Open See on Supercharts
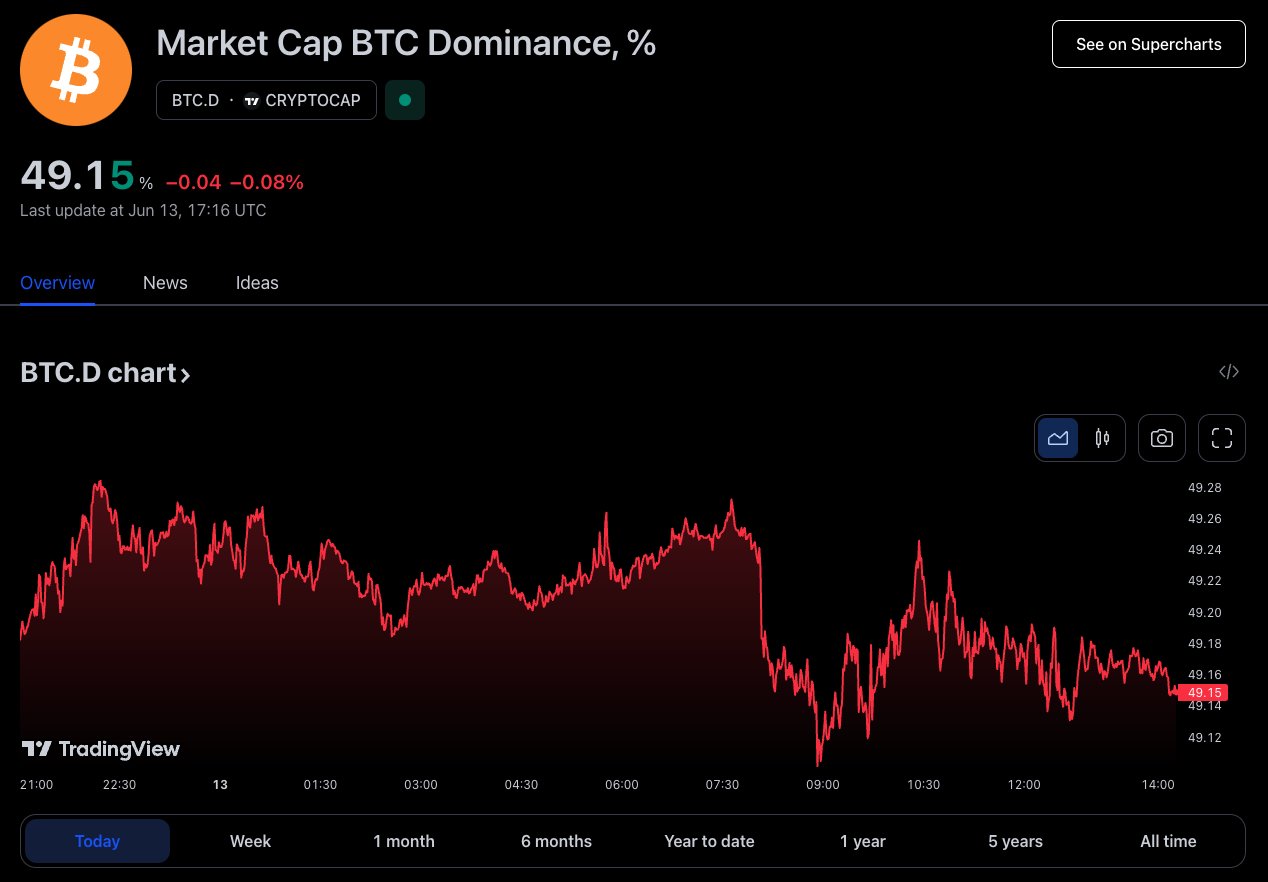 pyautogui.click(x=1149, y=44)
